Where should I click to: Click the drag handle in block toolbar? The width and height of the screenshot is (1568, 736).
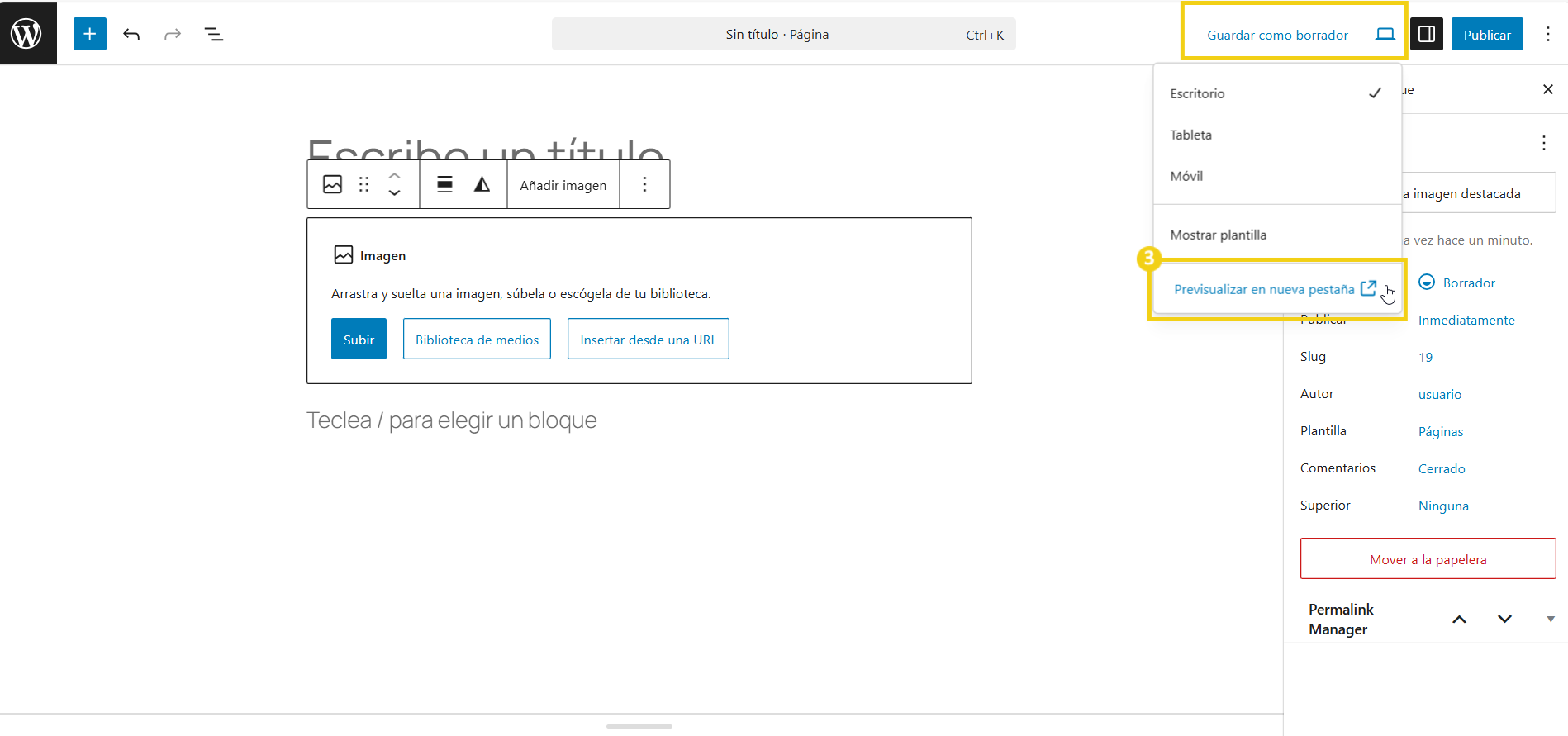[x=363, y=184]
